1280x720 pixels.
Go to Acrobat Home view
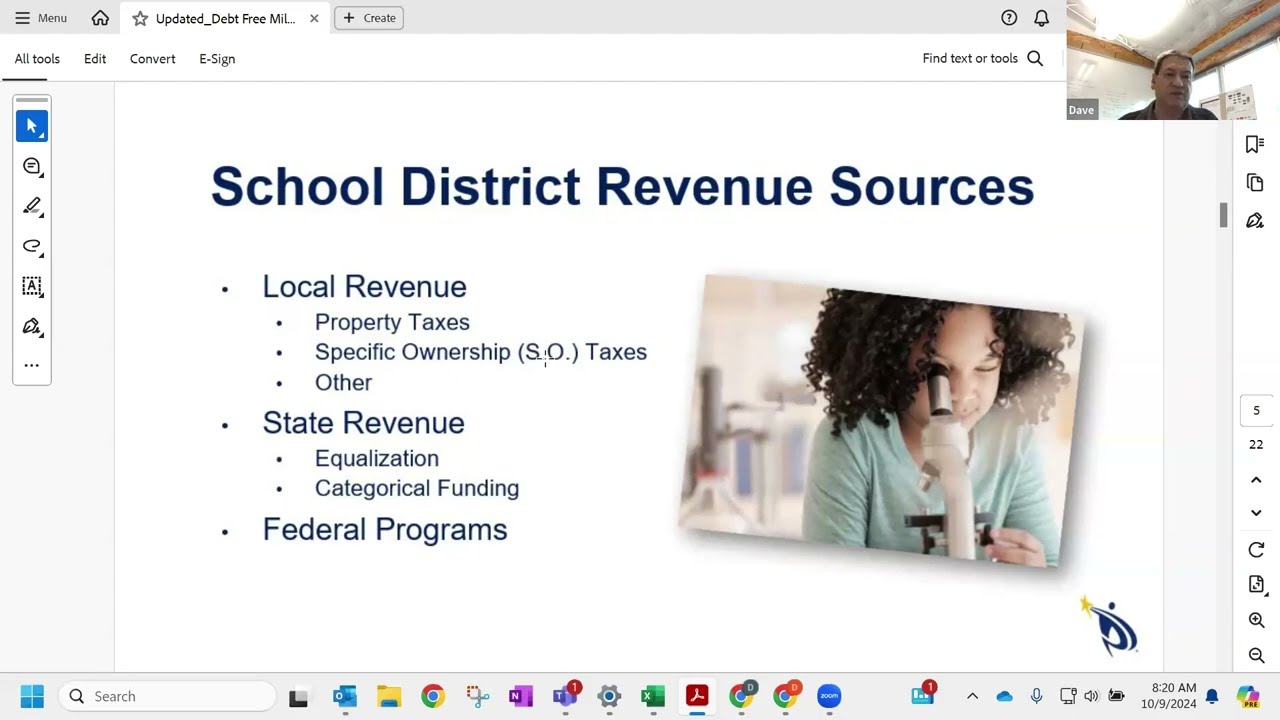pyautogui.click(x=100, y=18)
